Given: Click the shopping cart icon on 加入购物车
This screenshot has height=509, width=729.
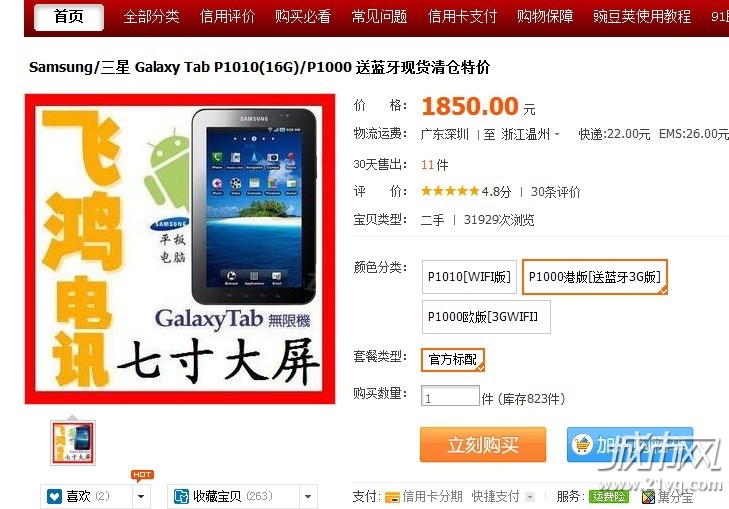Looking at the screenshot, I should click(x=582, y=444).
